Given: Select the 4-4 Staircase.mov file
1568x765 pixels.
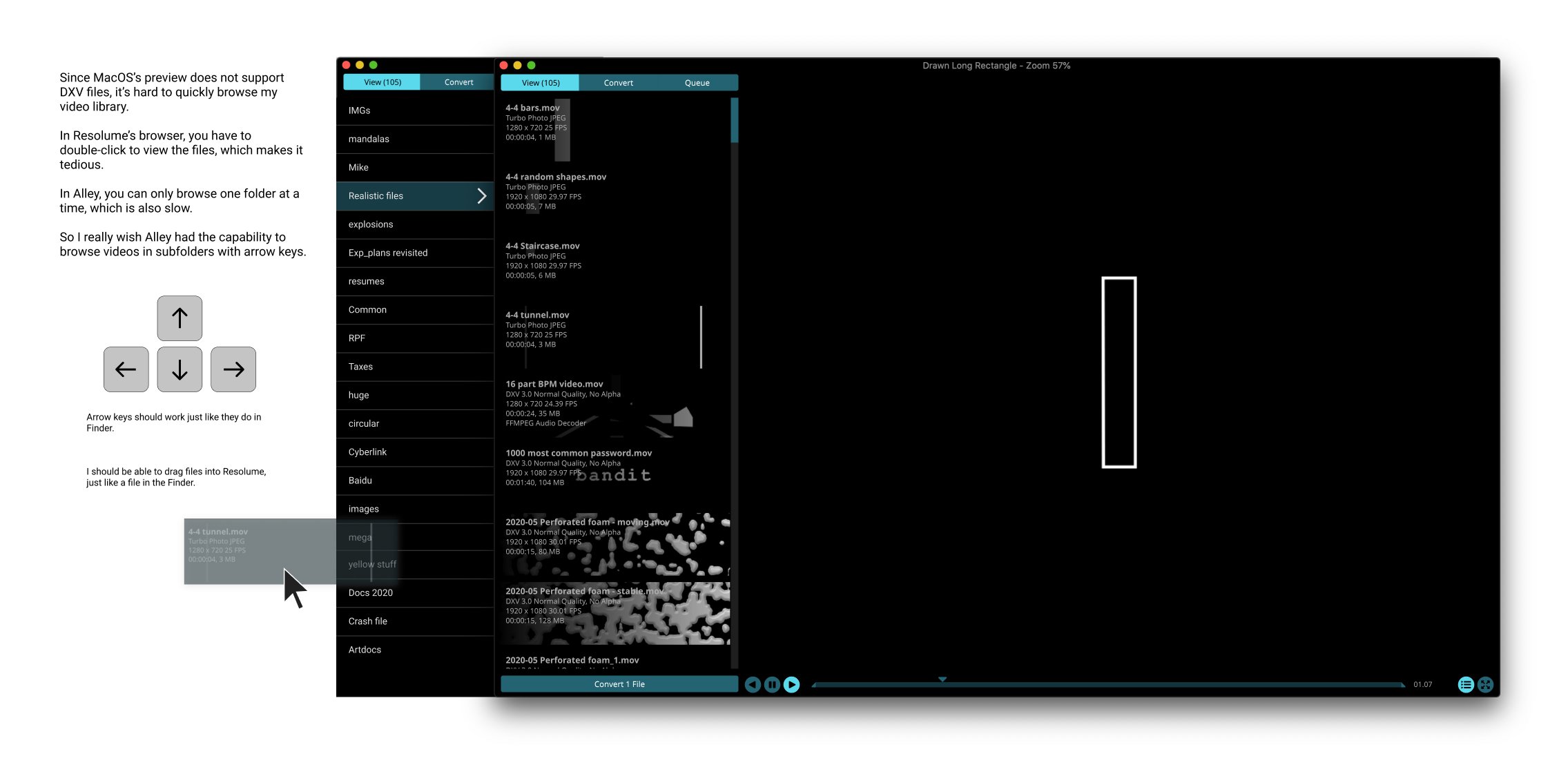Looking at the screenshot, I should [x=542, y=246].
